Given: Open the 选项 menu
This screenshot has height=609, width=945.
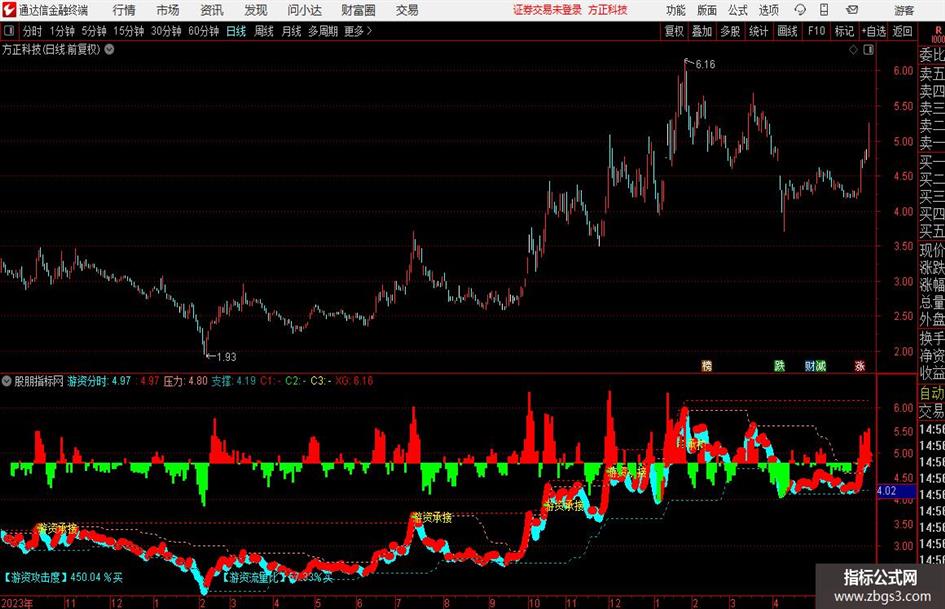Looking at the screenshot, I should click(x=768, y=10).
